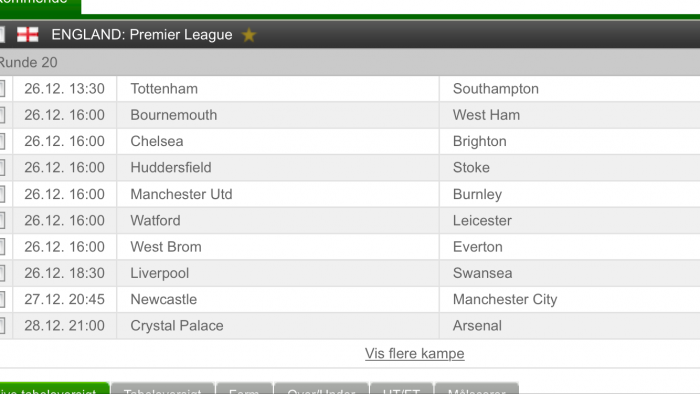Image resolution: width=700 pixels, height=394 pixels.
Task: Tick the checkbox for the Crystal Palace match
Action: [2, 326]
